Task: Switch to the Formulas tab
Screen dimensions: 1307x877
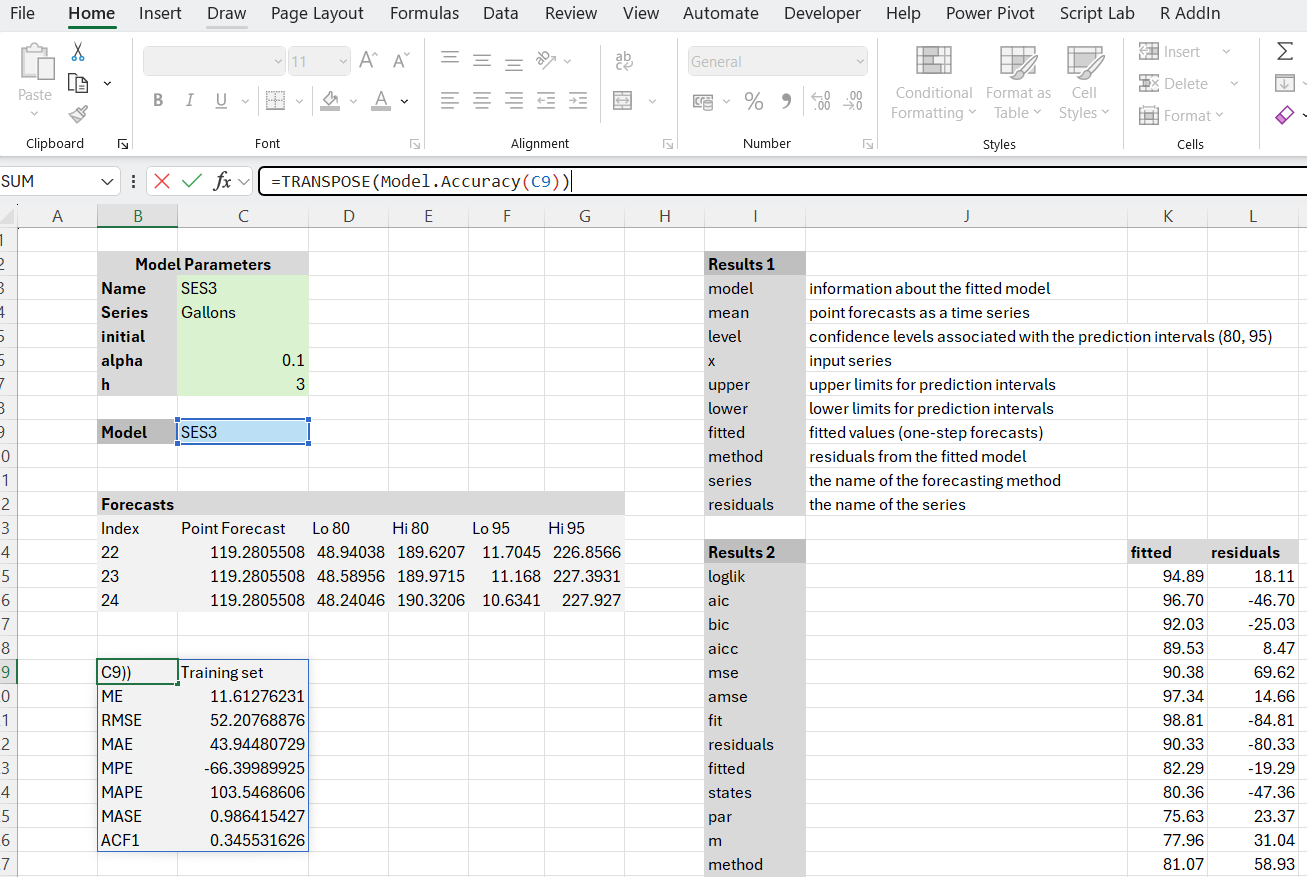Action: [x=424, y=13]
